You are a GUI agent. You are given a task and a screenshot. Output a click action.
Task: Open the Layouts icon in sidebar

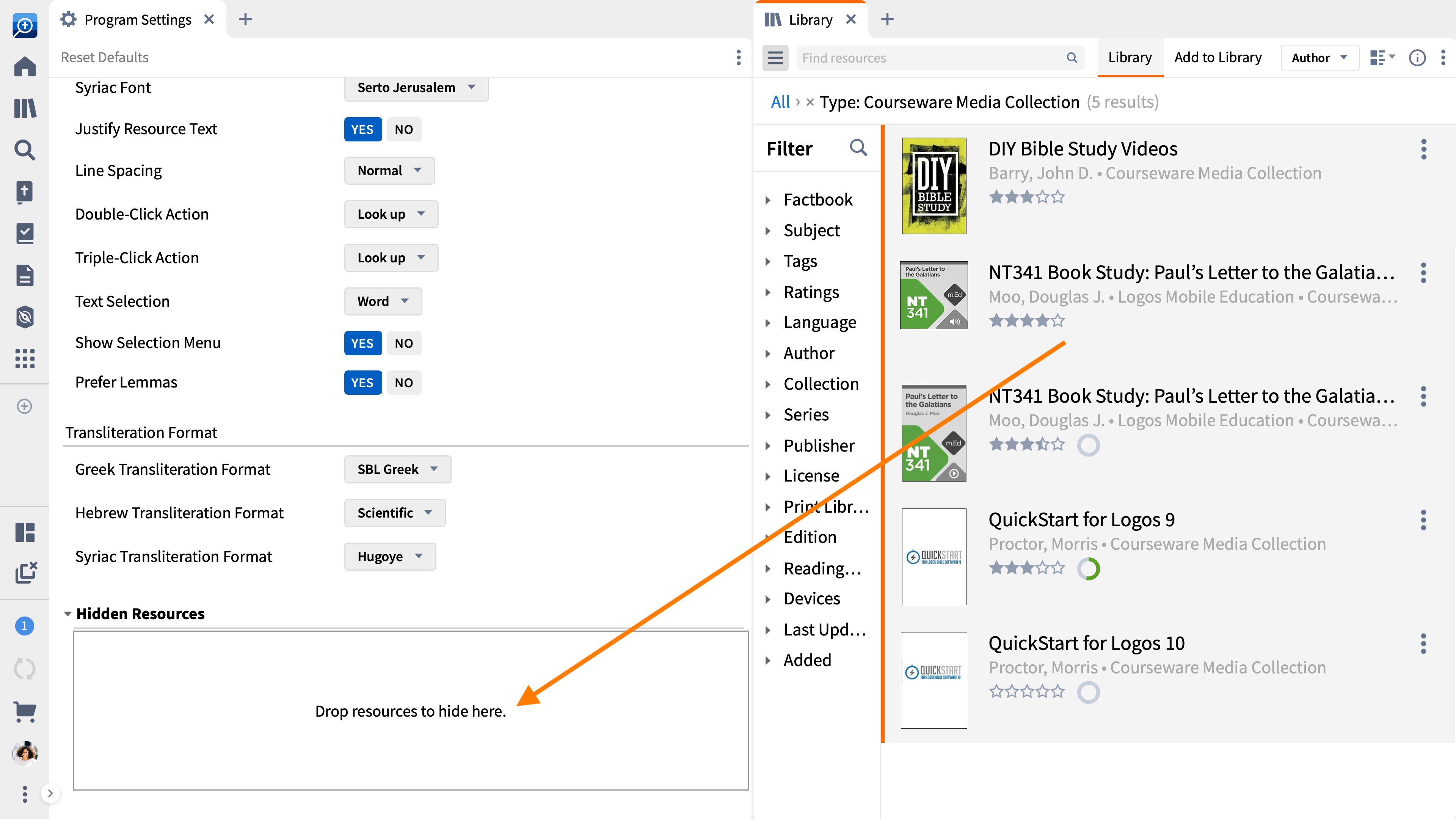[25, 532]
